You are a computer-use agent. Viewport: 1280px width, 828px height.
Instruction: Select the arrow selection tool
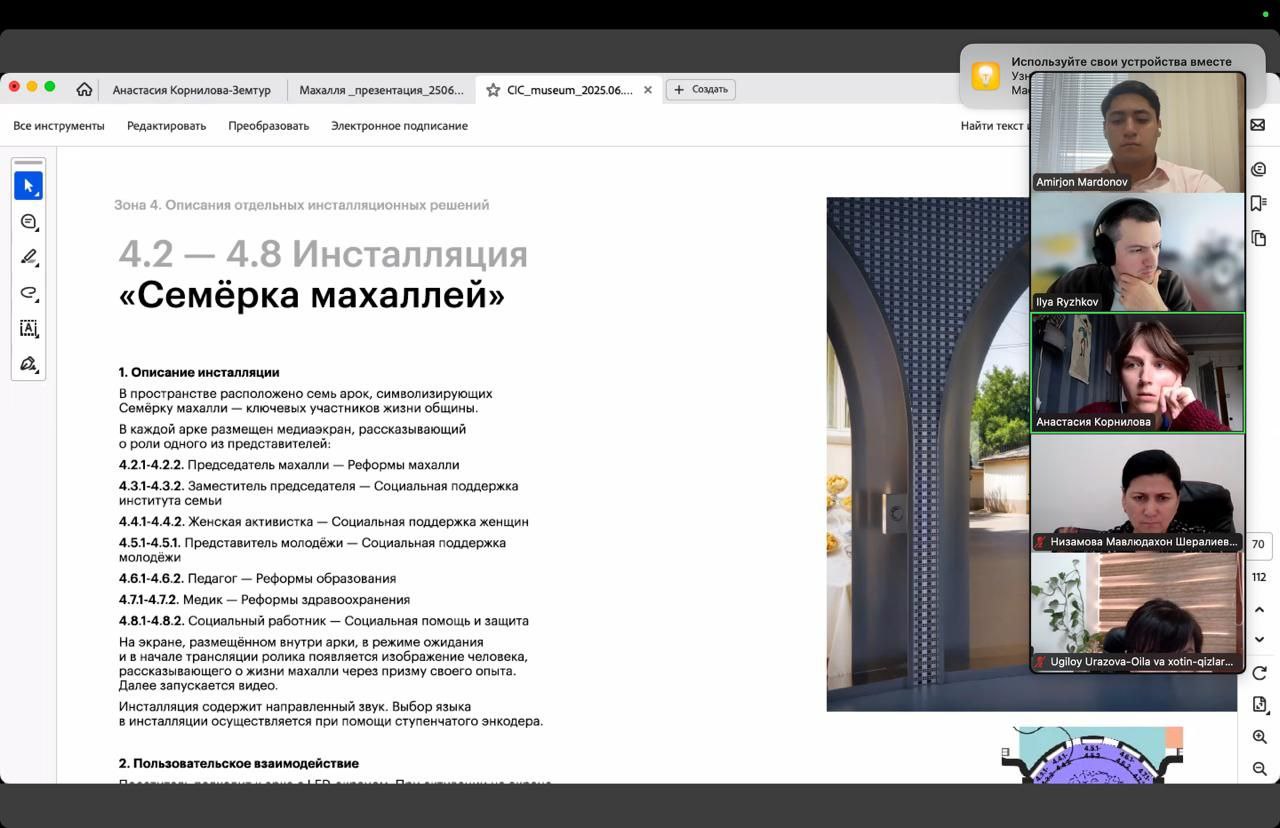point(28,186)
